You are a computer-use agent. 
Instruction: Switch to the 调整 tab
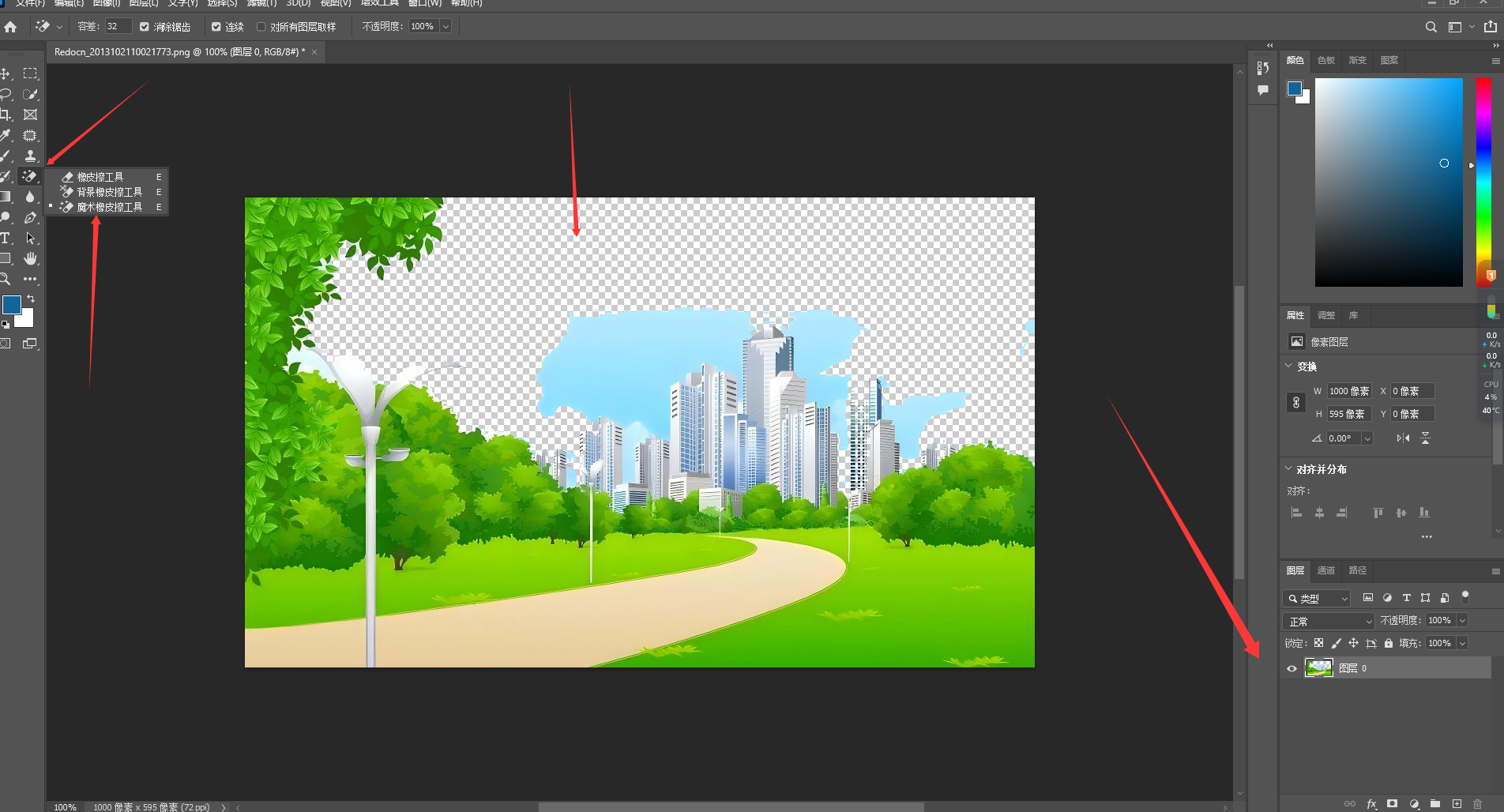pos(1326,315)
